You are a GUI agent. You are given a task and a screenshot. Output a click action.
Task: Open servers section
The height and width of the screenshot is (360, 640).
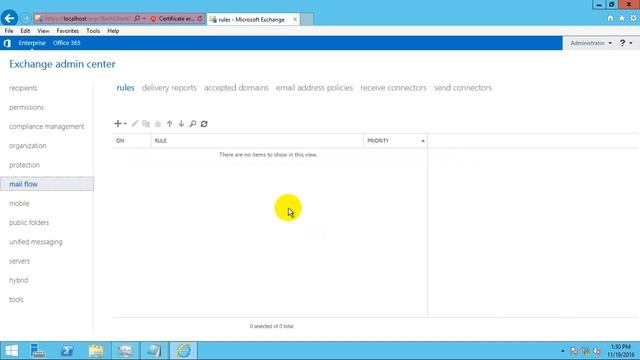pyautogui.click(x=20, y=261)
